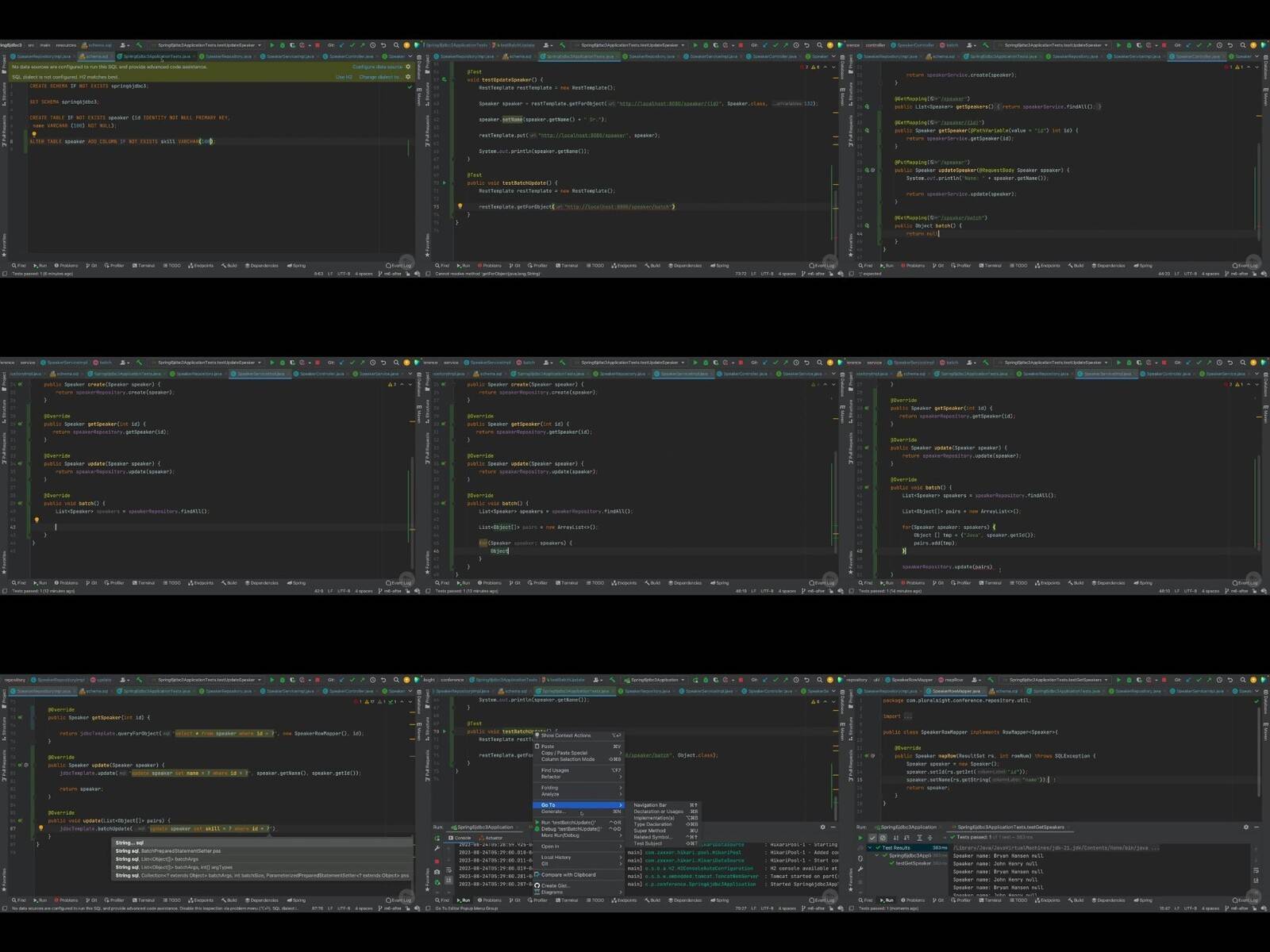
Task: Click Use H2 link in SQL dialect banner
Action: click(344, 77)
